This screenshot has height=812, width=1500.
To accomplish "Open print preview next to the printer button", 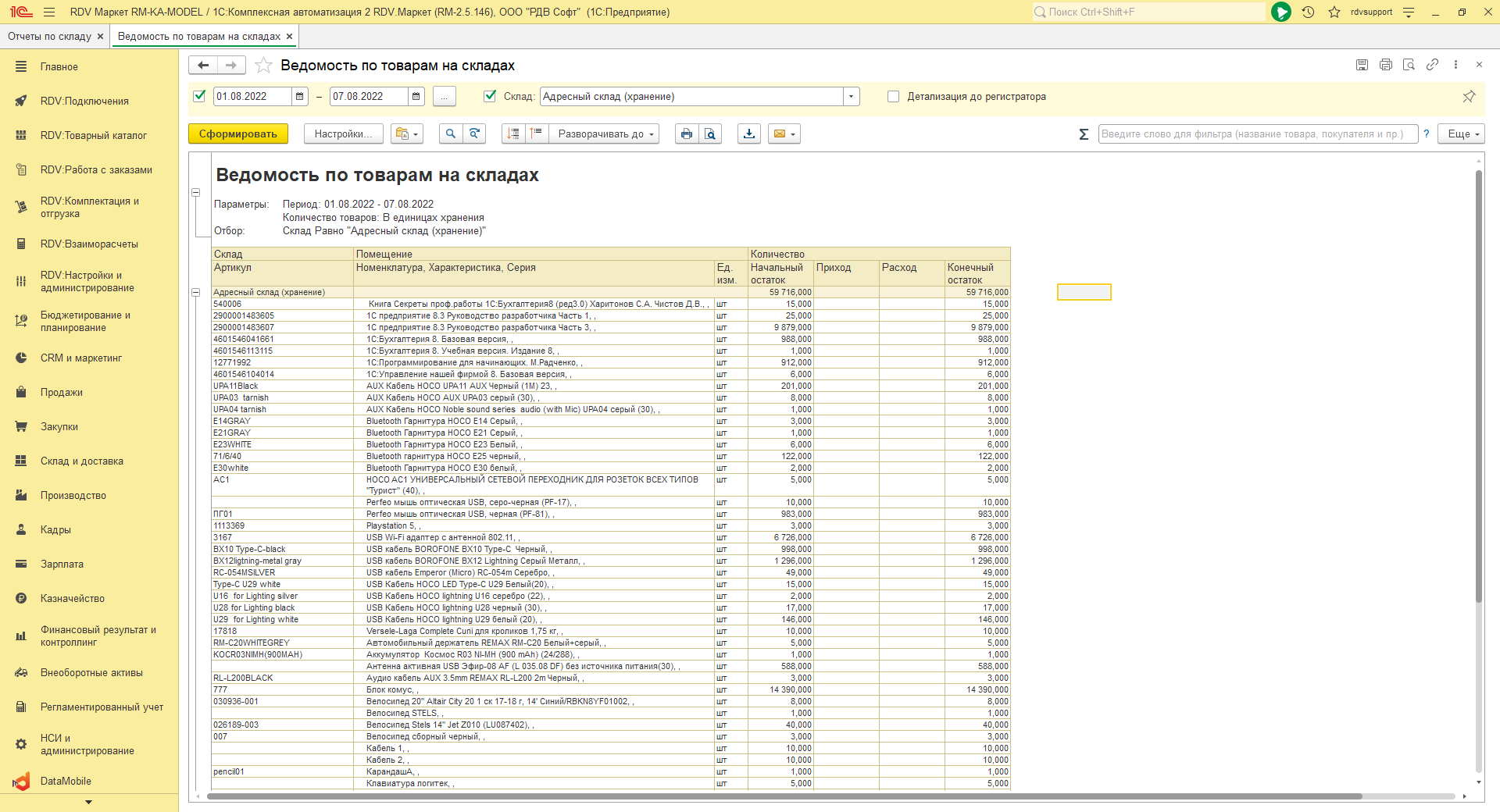I will pyautogui.click(x=709, y=134).
